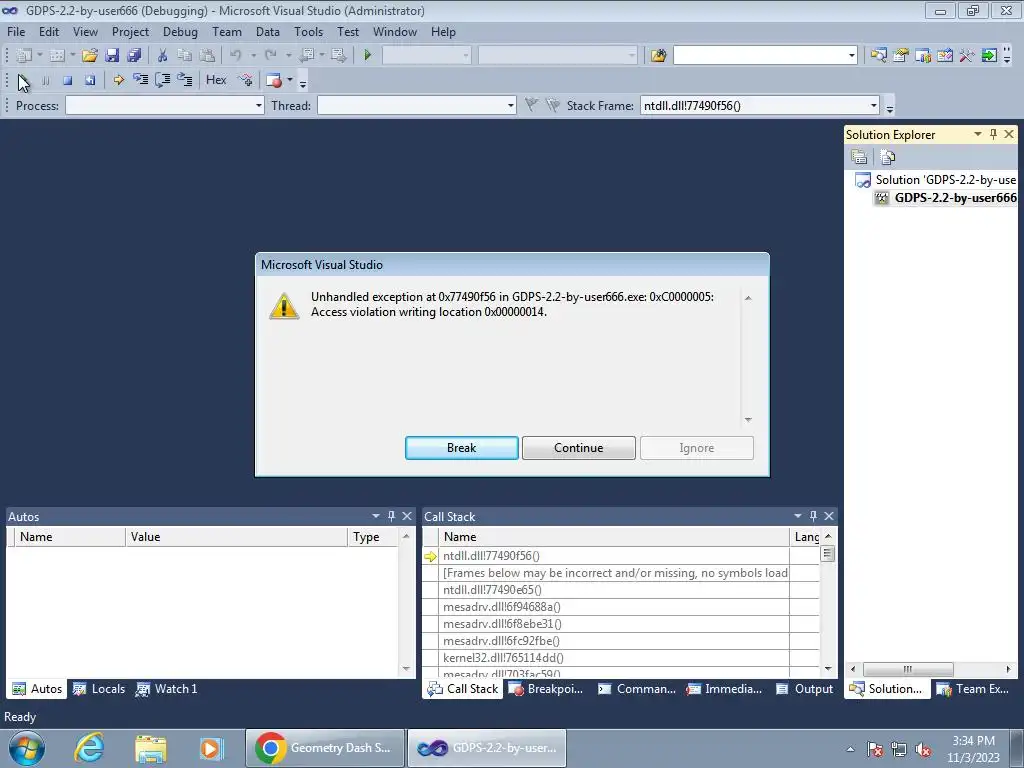The width and height of the screenshot is (1024, 768).
Task: Open the Help menu
Action: pos(443,31)
